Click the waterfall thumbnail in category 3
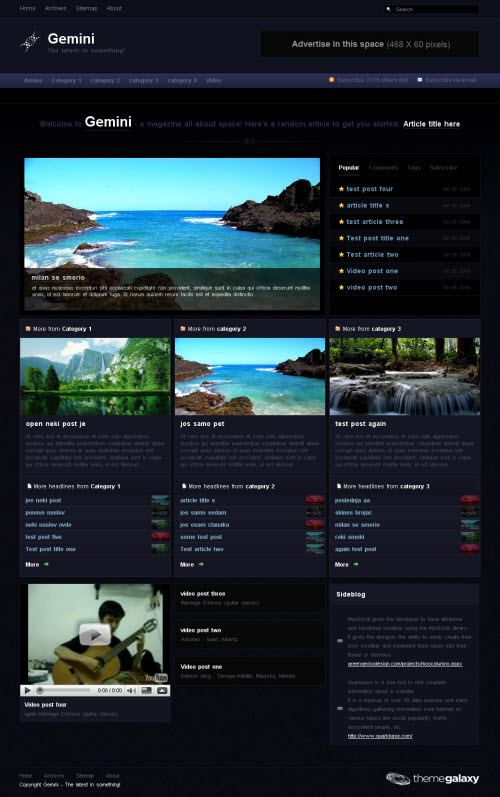500x797 pixels. tap(405, 377)
